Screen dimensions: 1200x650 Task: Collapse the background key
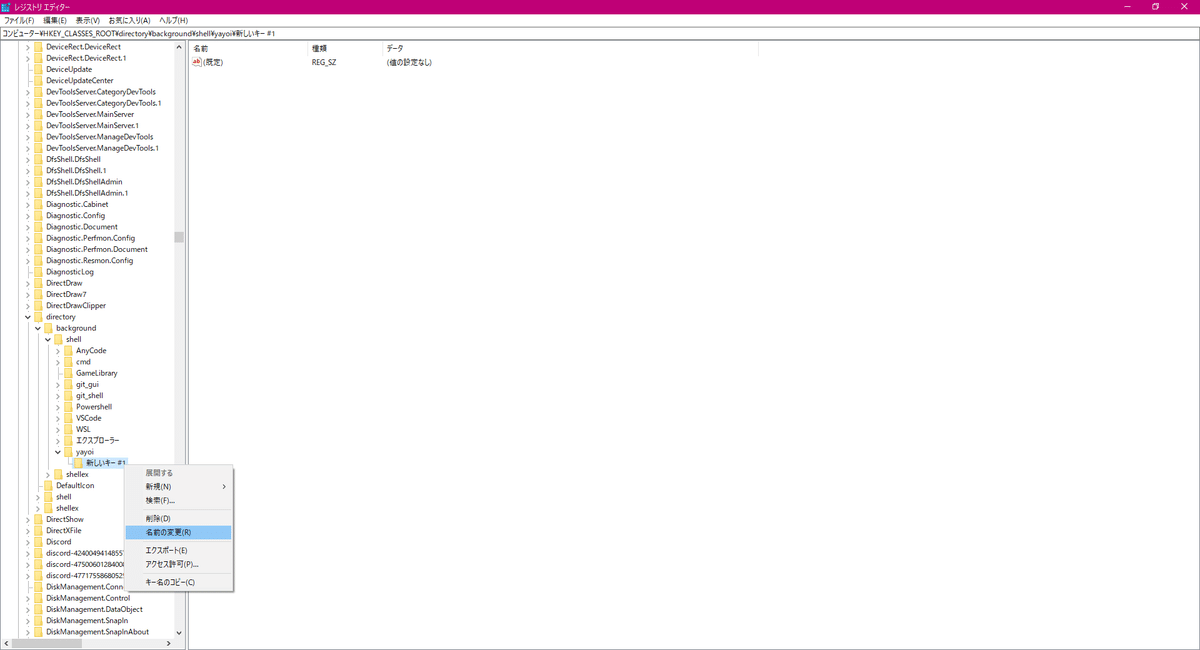(x=37, y=328)
